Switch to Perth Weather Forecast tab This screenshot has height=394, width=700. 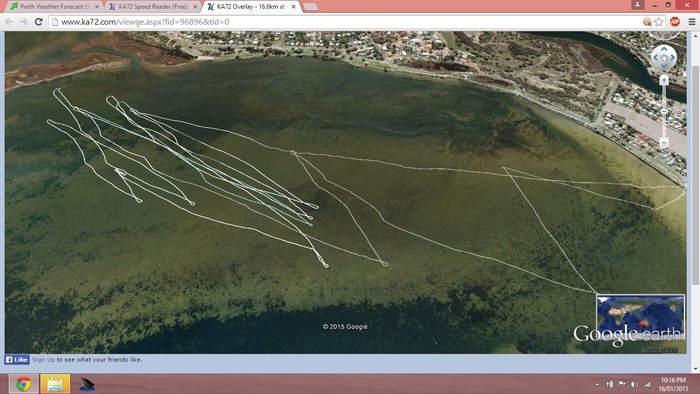(54, 7)
